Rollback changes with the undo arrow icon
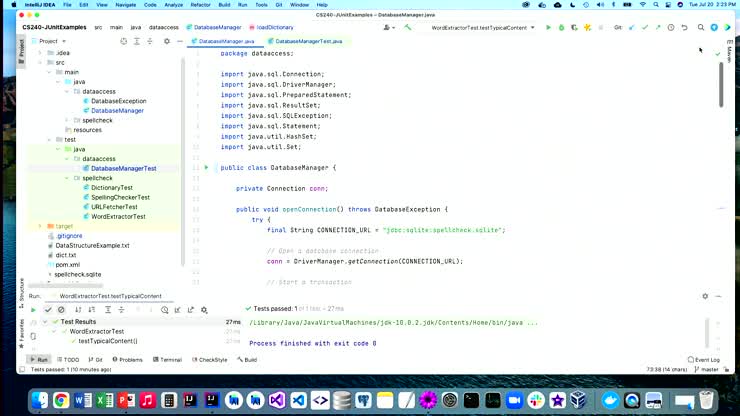Screen dimensions: 740x416 pyautogui.click(x=684, y=28)
